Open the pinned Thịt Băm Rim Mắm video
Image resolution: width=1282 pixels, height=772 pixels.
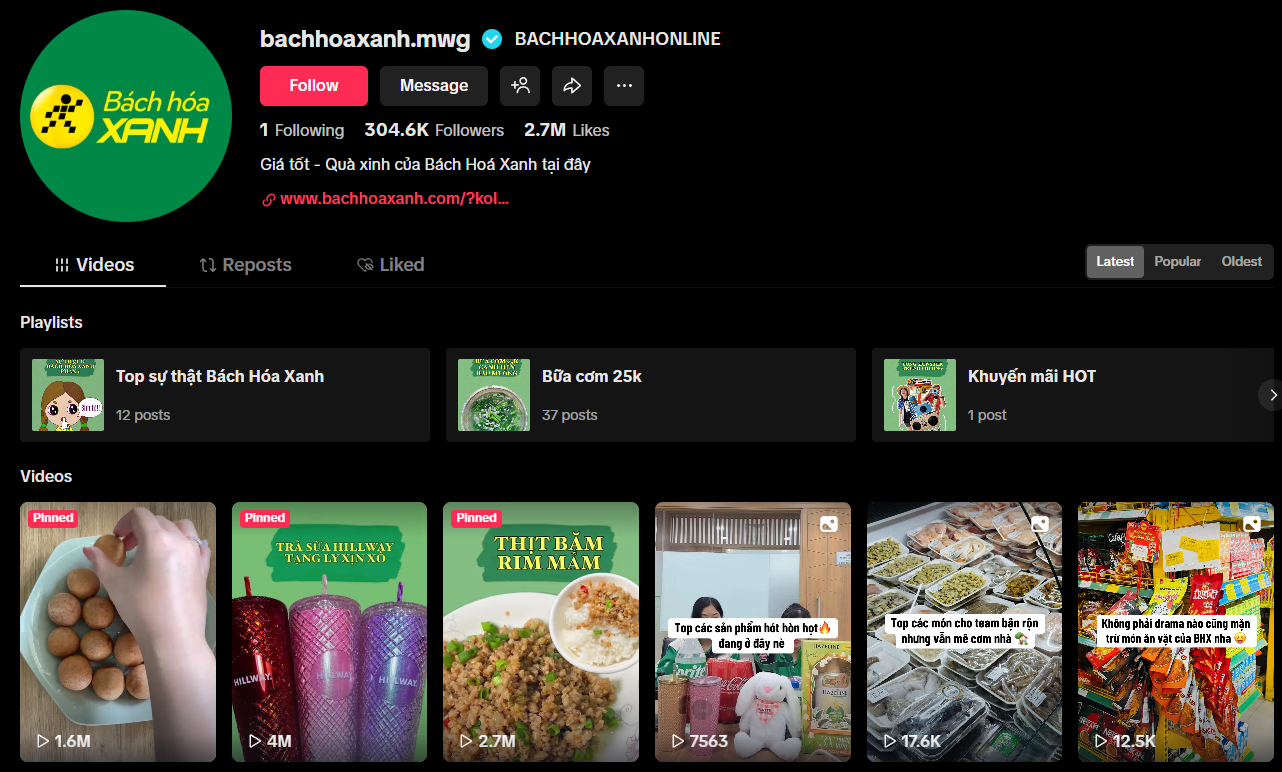[541, 632]
